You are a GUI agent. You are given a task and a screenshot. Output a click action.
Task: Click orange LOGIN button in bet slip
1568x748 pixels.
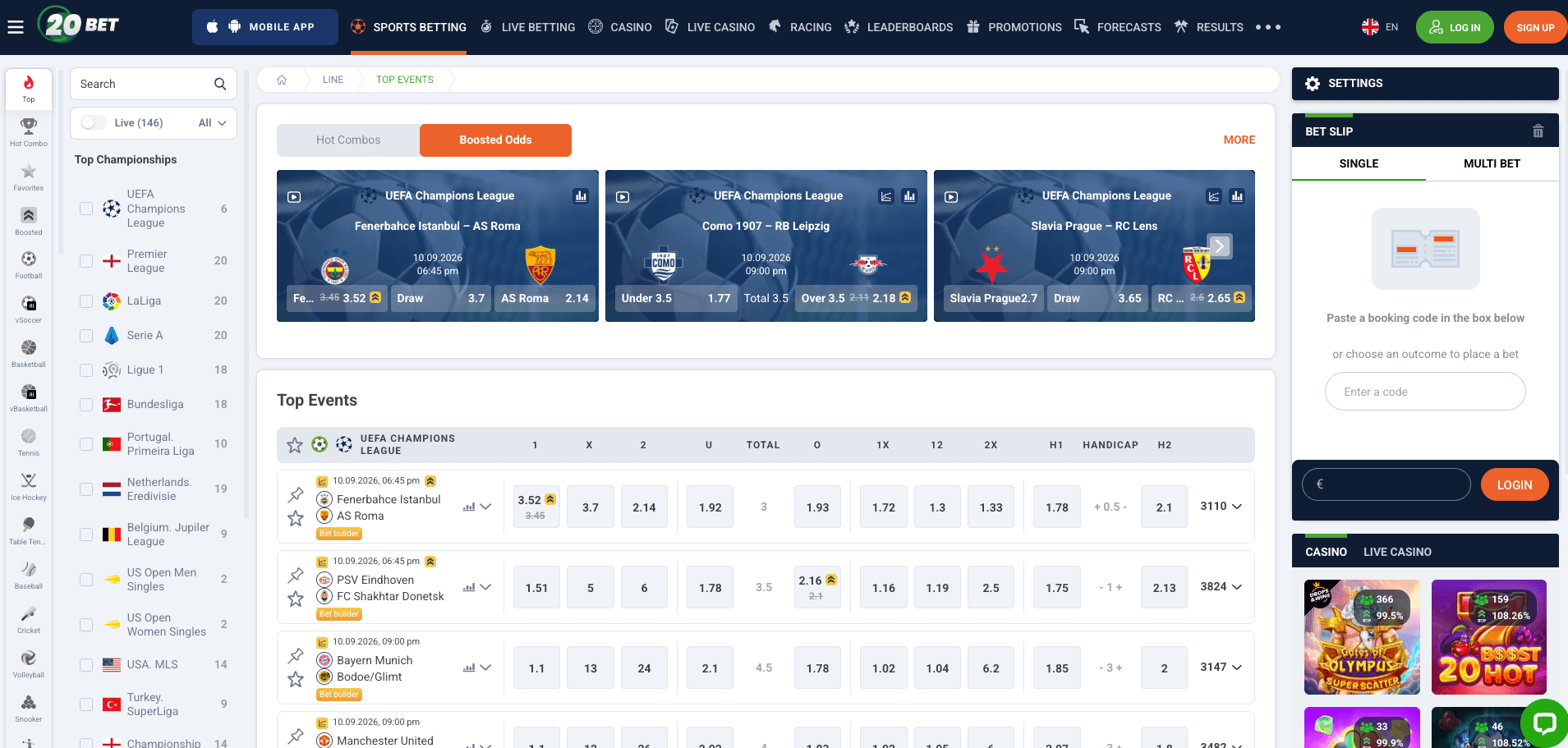pyautogui.click(x=1514, y=485)
